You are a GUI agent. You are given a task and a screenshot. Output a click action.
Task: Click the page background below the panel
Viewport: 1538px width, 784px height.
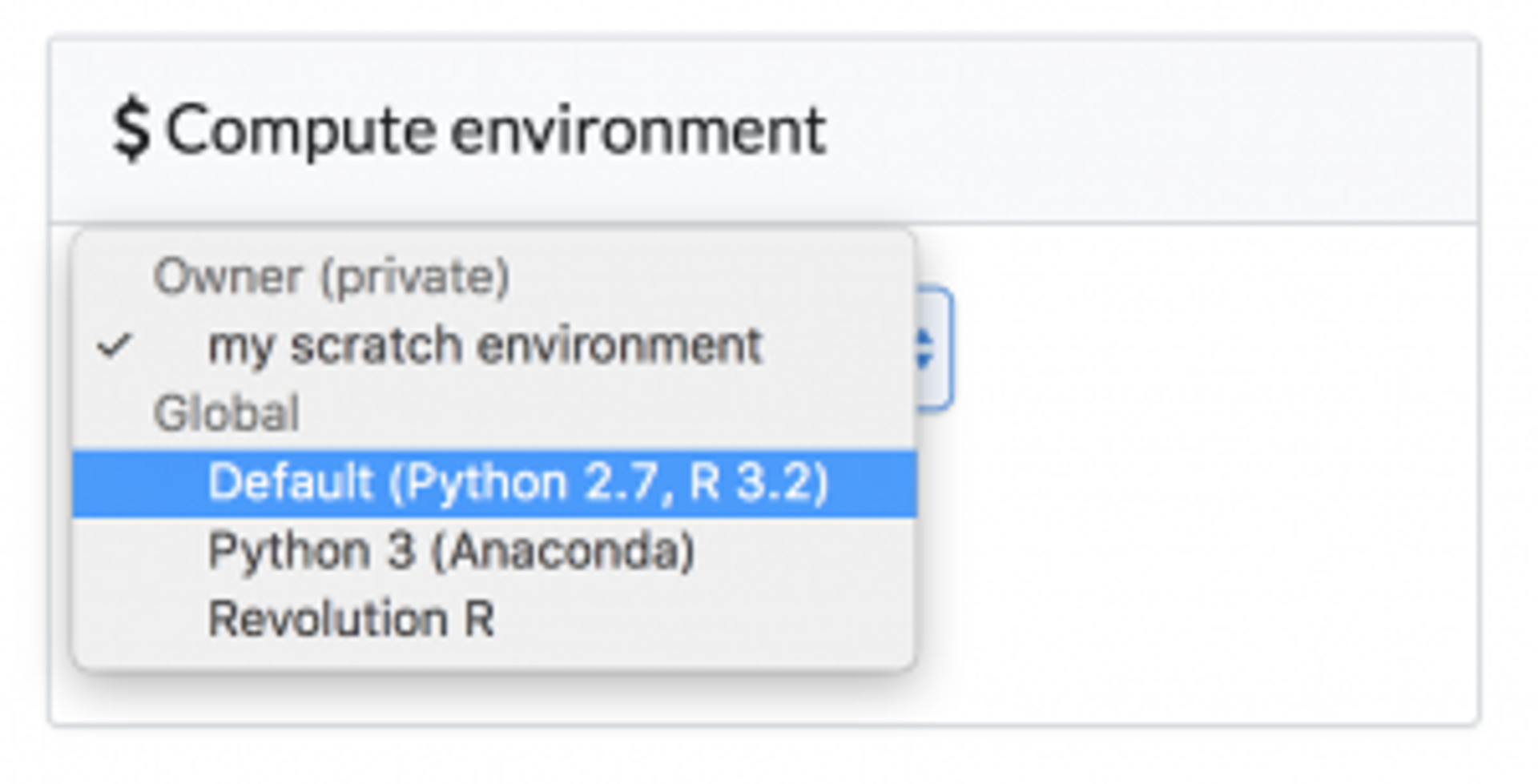[x=769, y=758]
